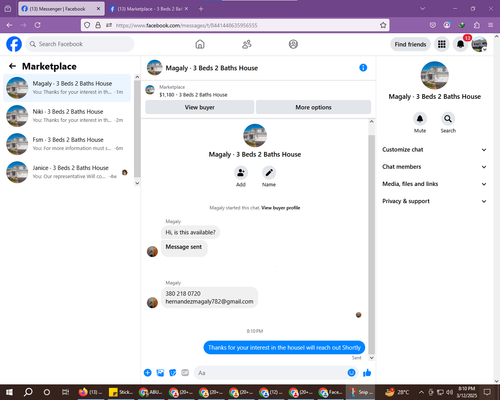The width and height of the screenshot is (500, 400).
Task: Click the 'Hi, is this available?' message
Action: tap(190, 232)
